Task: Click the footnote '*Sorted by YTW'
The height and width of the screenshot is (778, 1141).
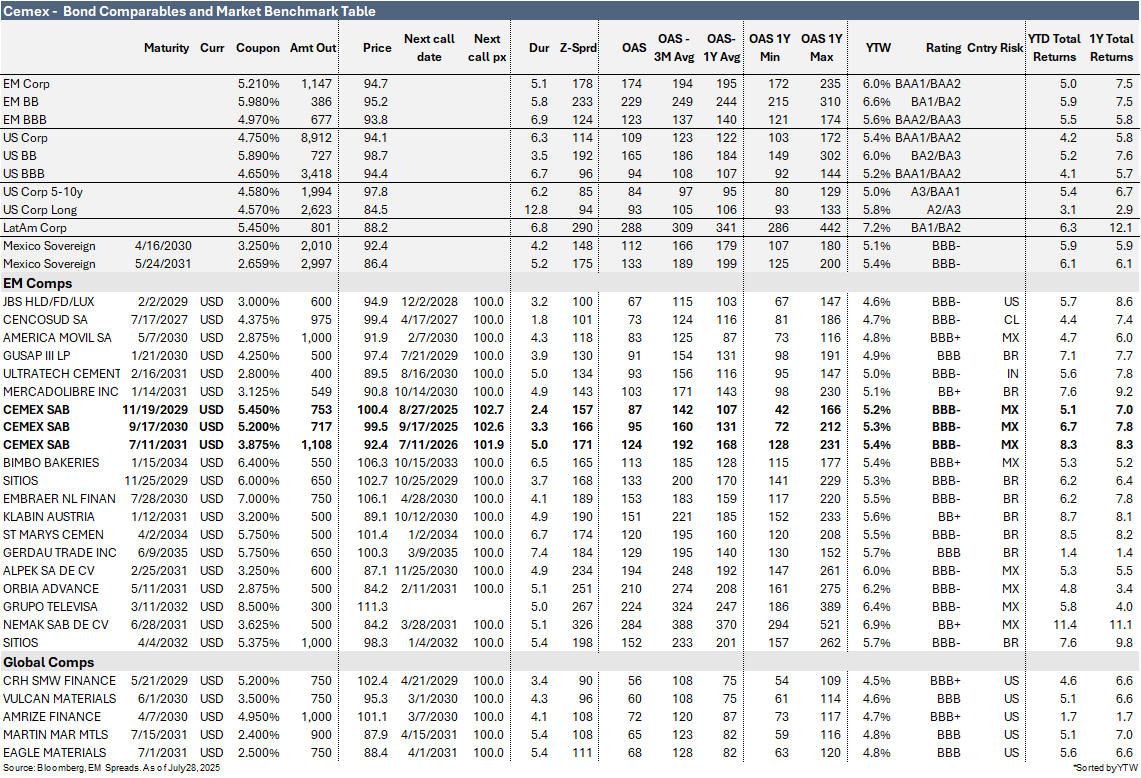Action: 1106,768
